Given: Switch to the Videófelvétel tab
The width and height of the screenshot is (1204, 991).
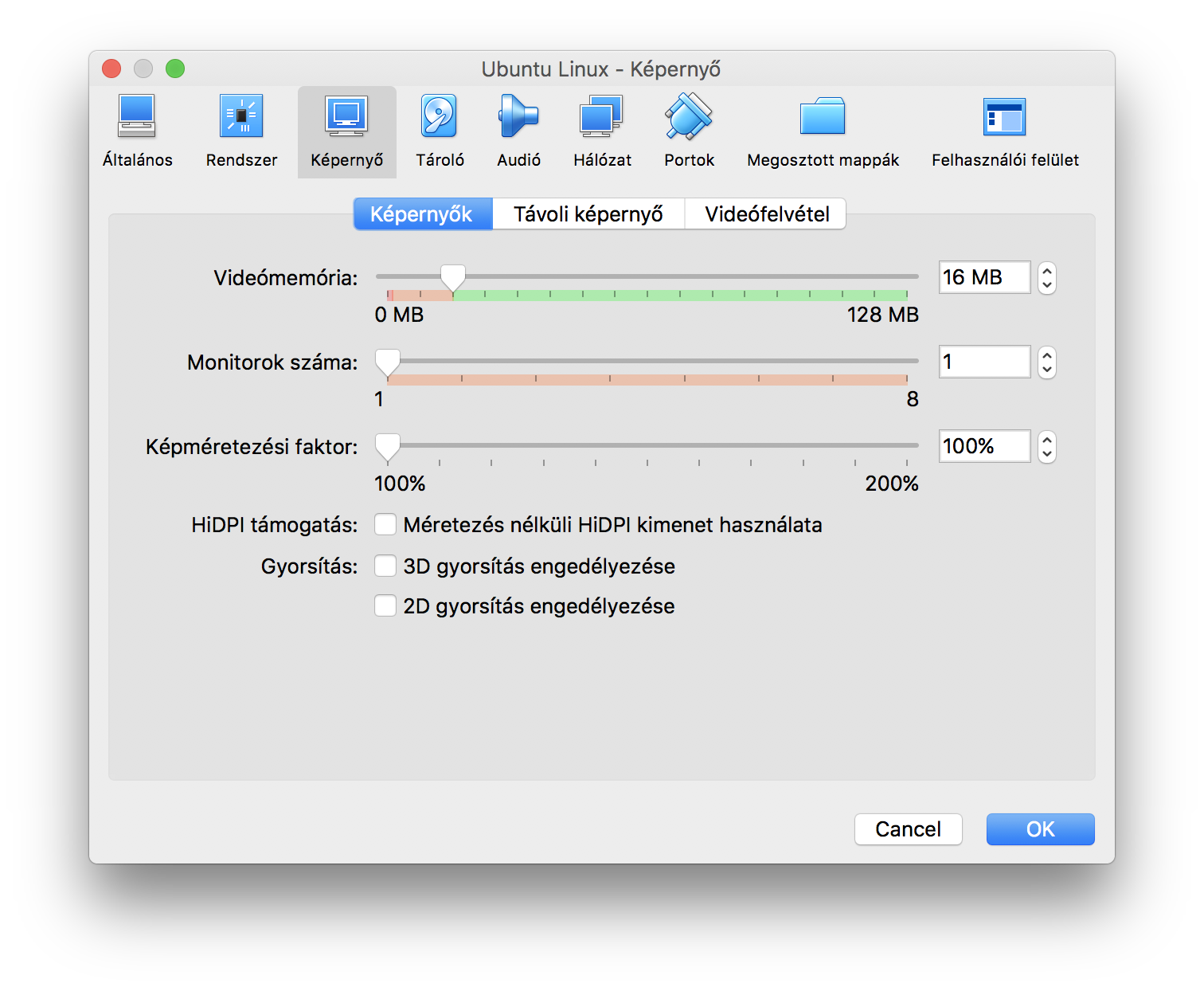Looking at the screenshot, I should (766, 214).
